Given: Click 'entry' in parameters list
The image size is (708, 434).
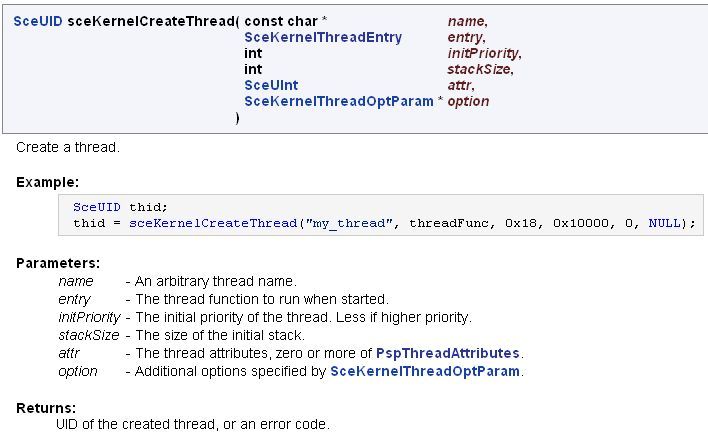Looking at the screenshot, I should [75, 299].
